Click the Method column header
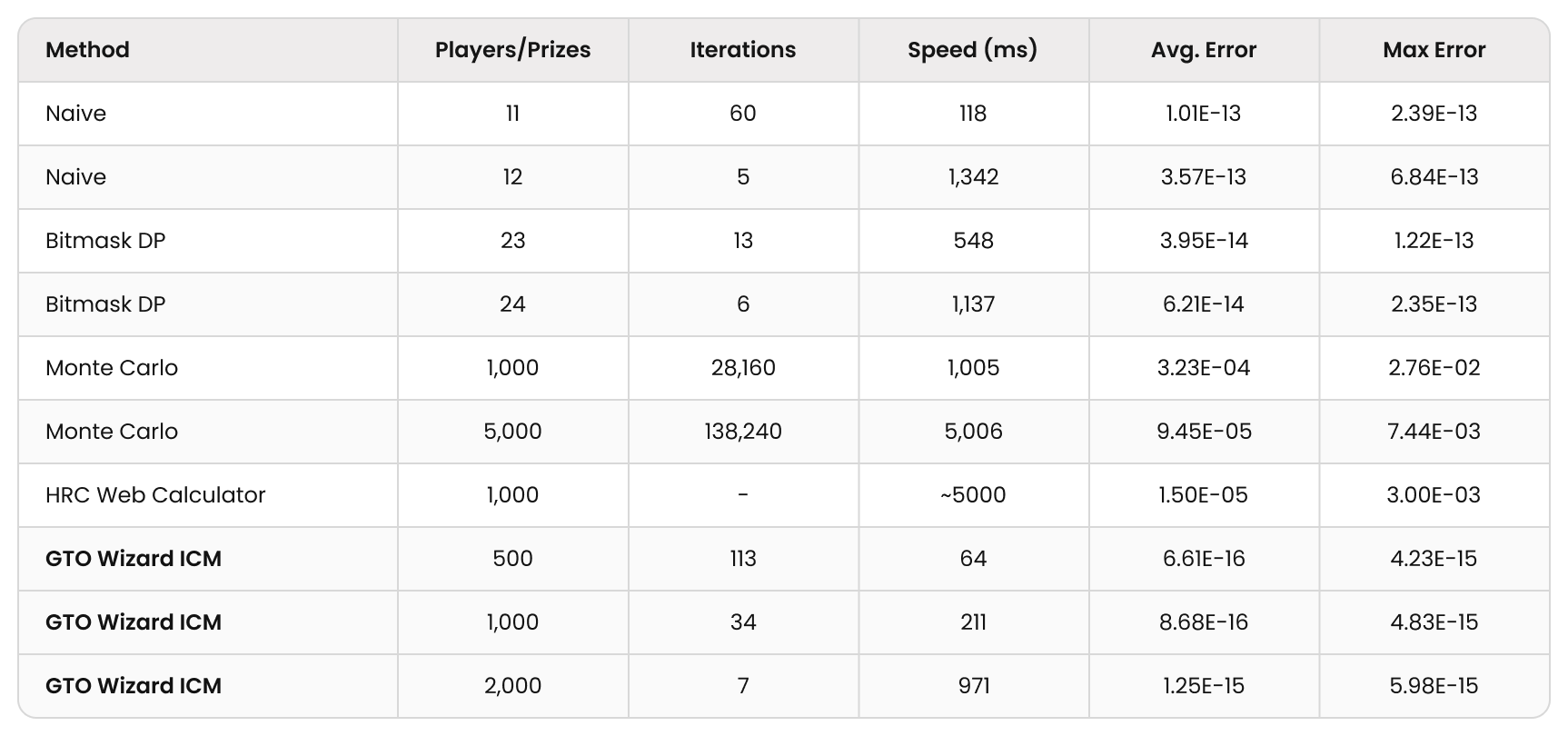1568x736 pixels. click(88, 50)
